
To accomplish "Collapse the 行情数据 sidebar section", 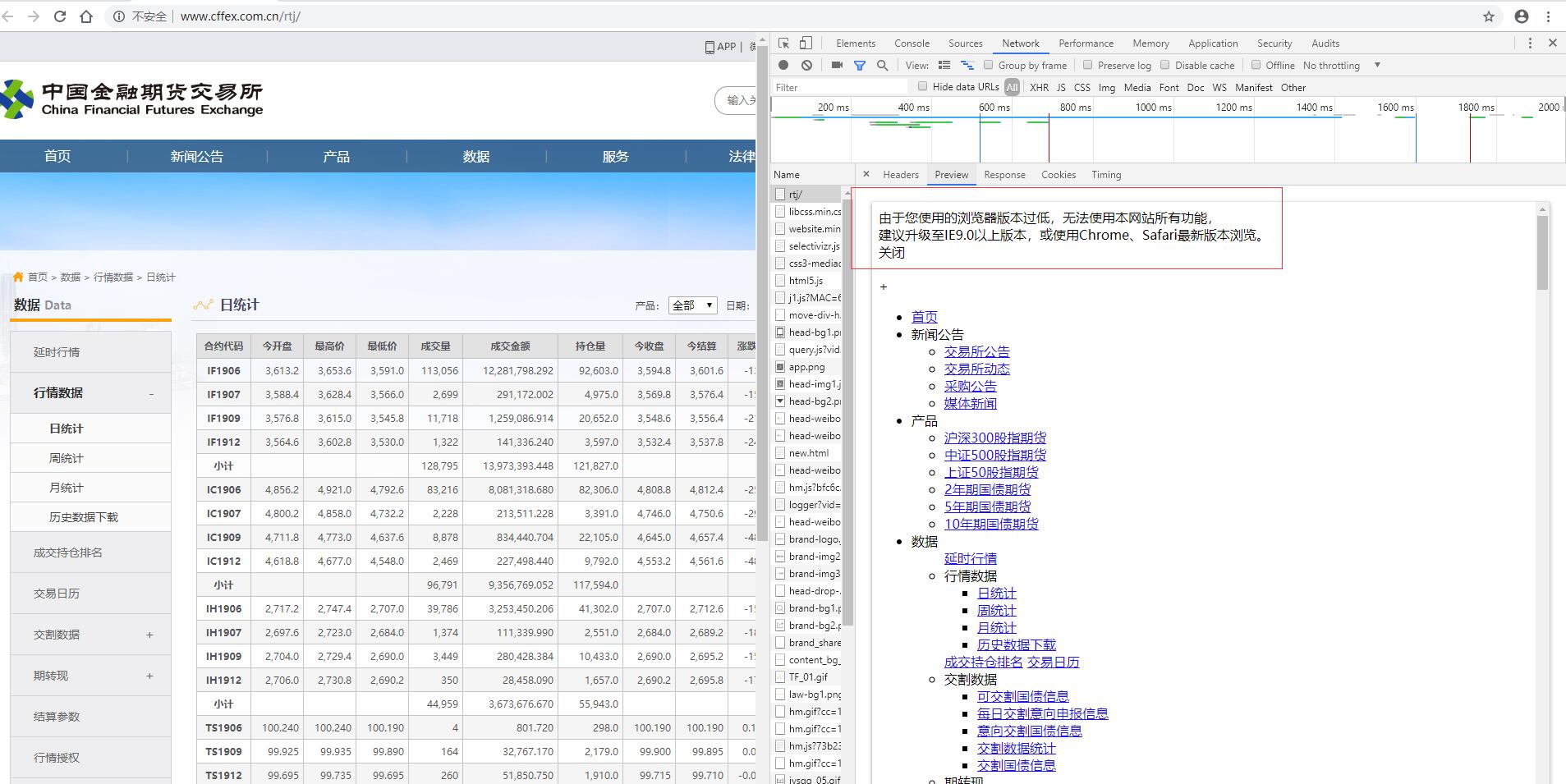I will click(x=151, y=394).
